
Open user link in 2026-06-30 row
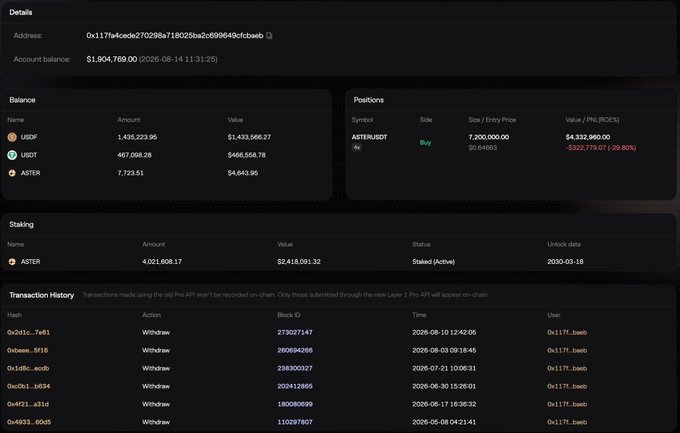(x=567, y=386)
